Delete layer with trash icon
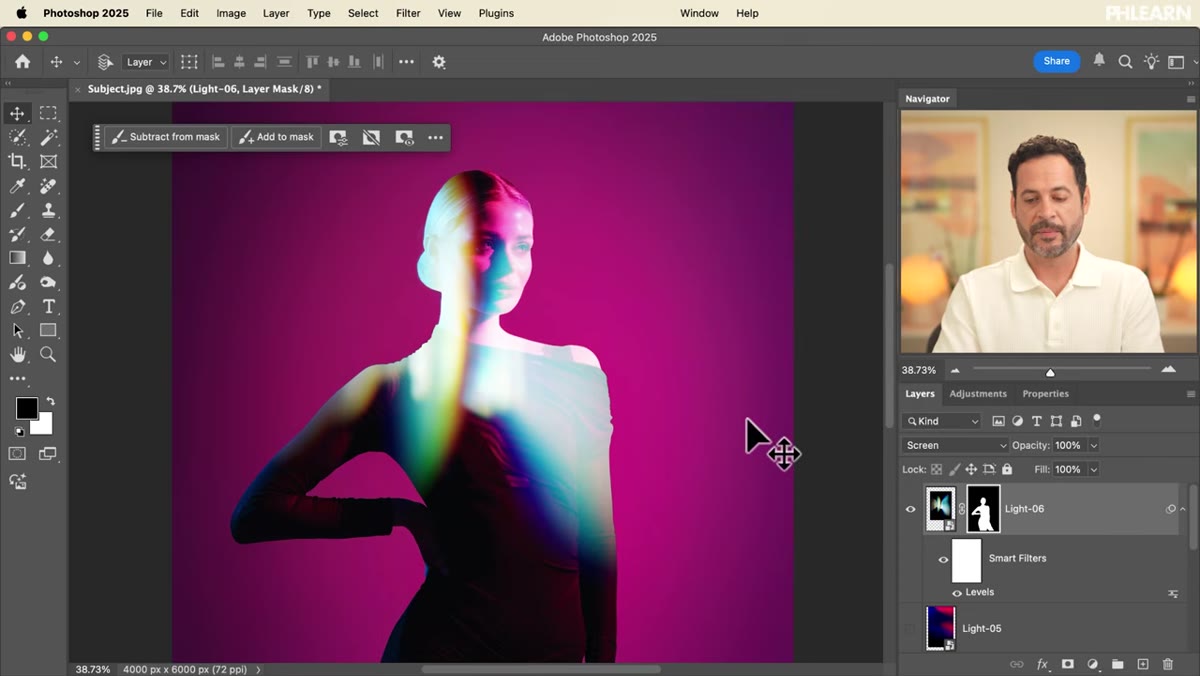This screenshot has height=676, width=1200. (1167, 664)
